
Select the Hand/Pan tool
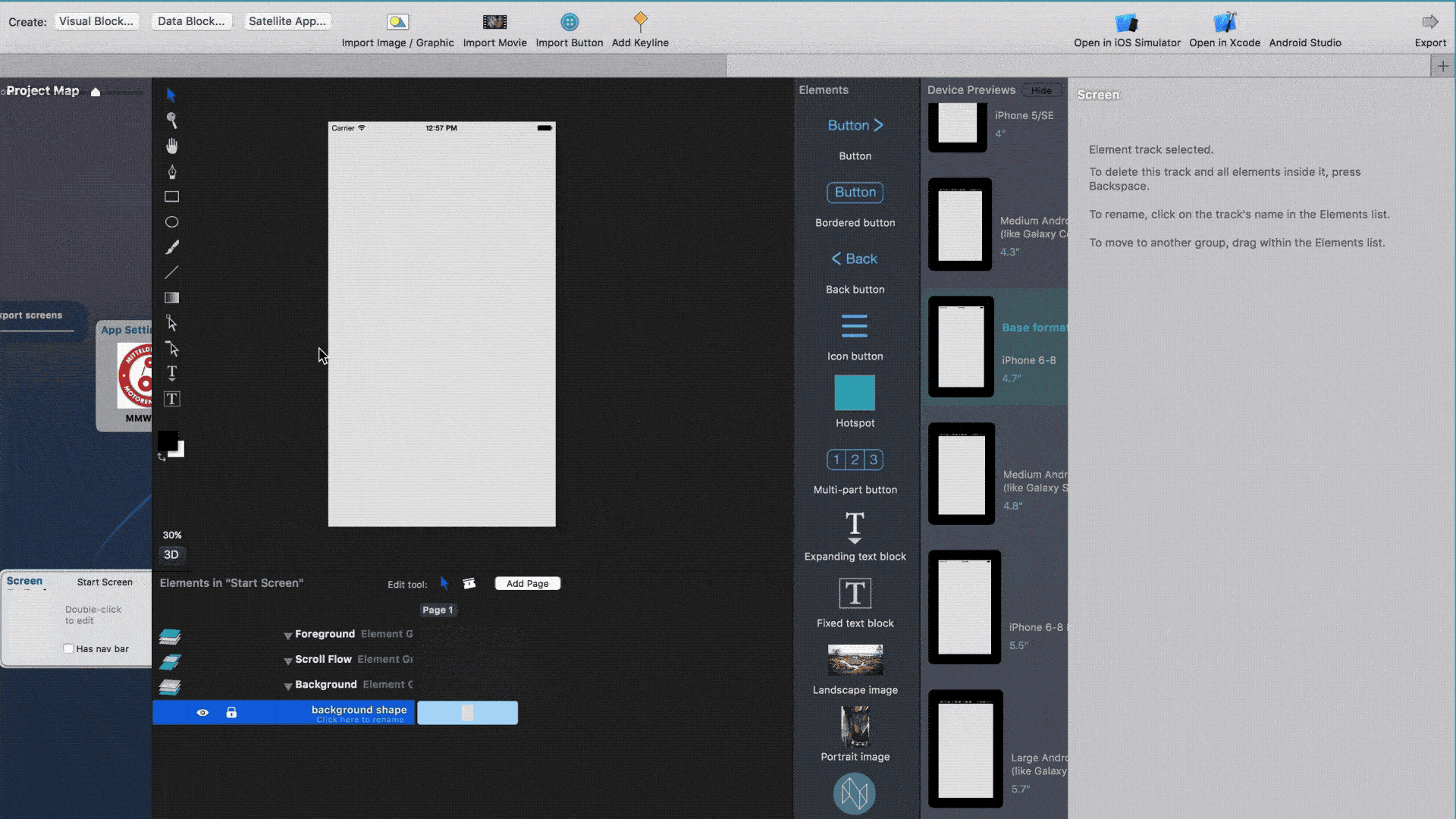click(x=171, y=145)
